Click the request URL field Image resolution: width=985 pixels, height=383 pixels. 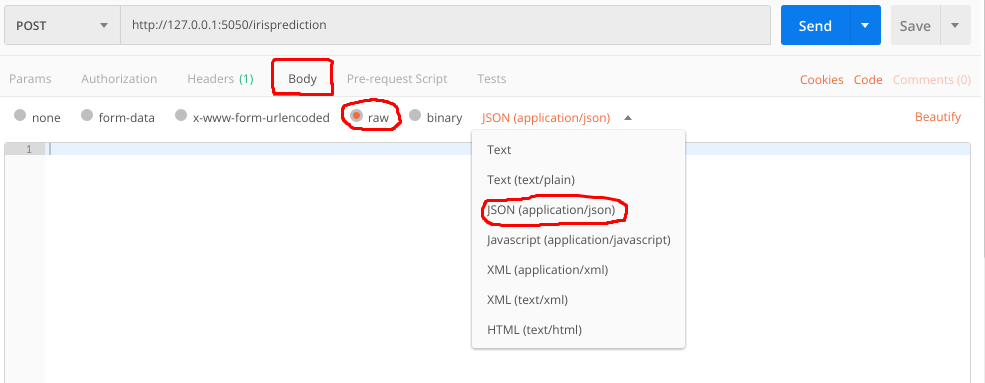[445, 25]
